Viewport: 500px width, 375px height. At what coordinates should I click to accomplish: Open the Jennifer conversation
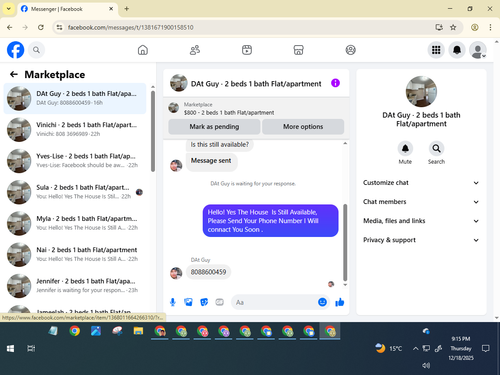pos(75,286)
